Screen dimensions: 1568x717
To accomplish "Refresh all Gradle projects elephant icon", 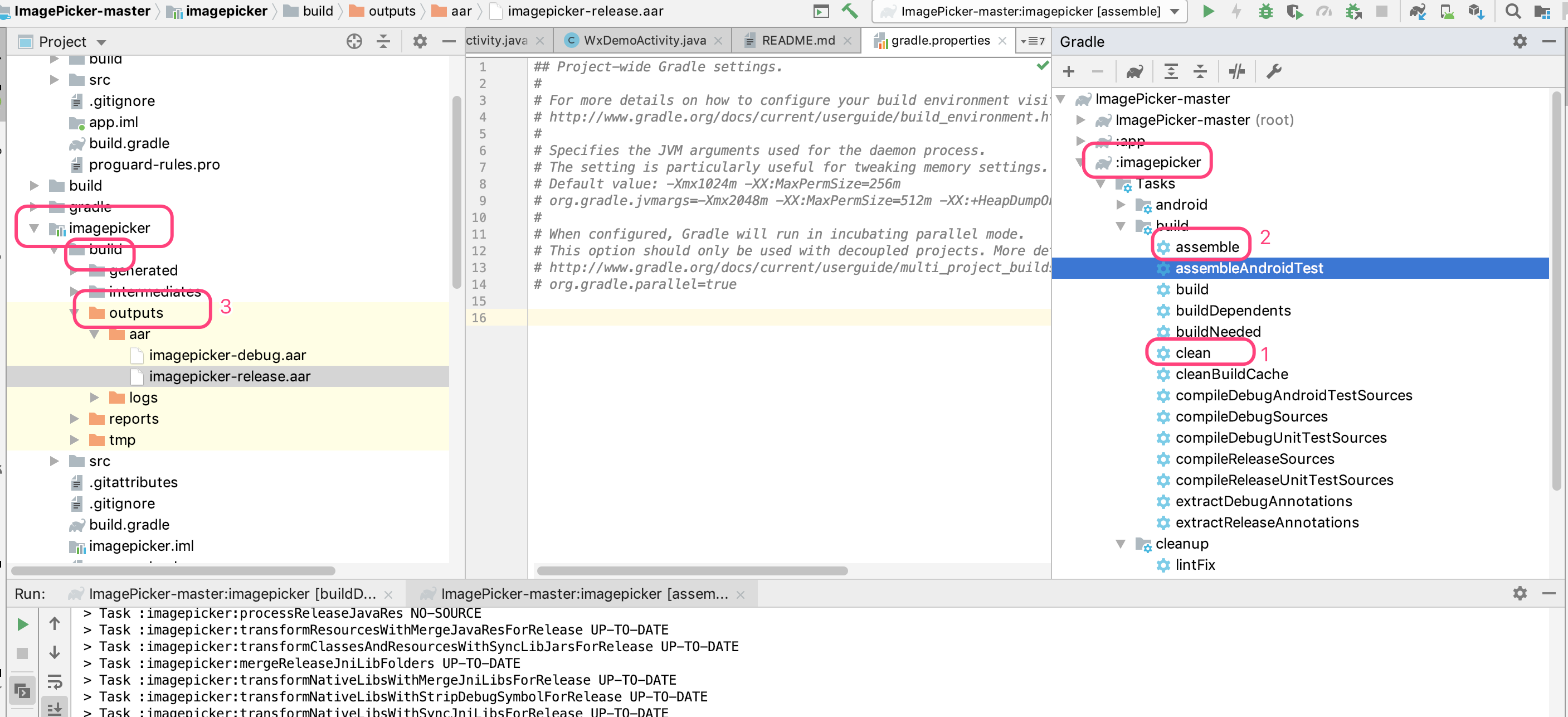I will [1134, 72].
